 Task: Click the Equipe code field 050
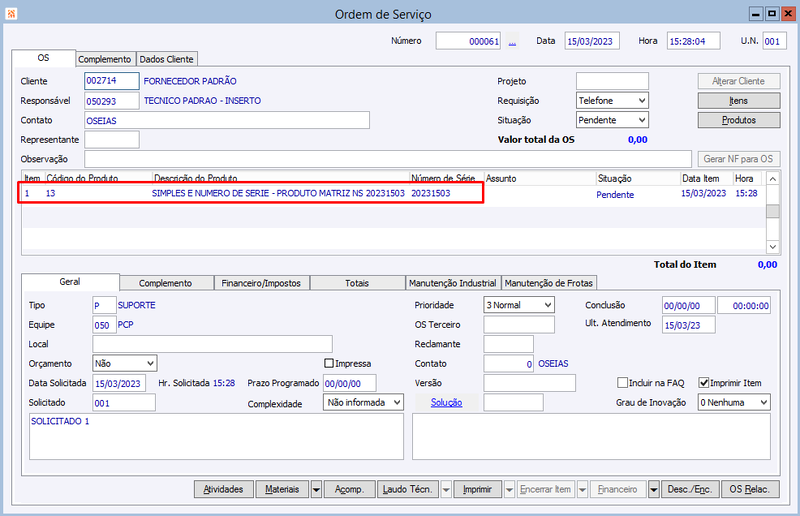click(x=104, y=325)
